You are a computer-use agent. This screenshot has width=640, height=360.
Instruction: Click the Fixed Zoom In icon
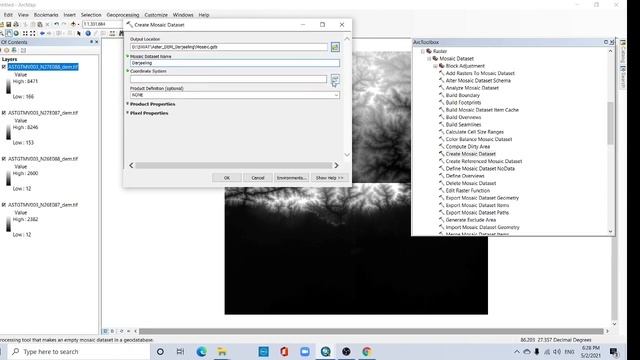pos(25,33)
